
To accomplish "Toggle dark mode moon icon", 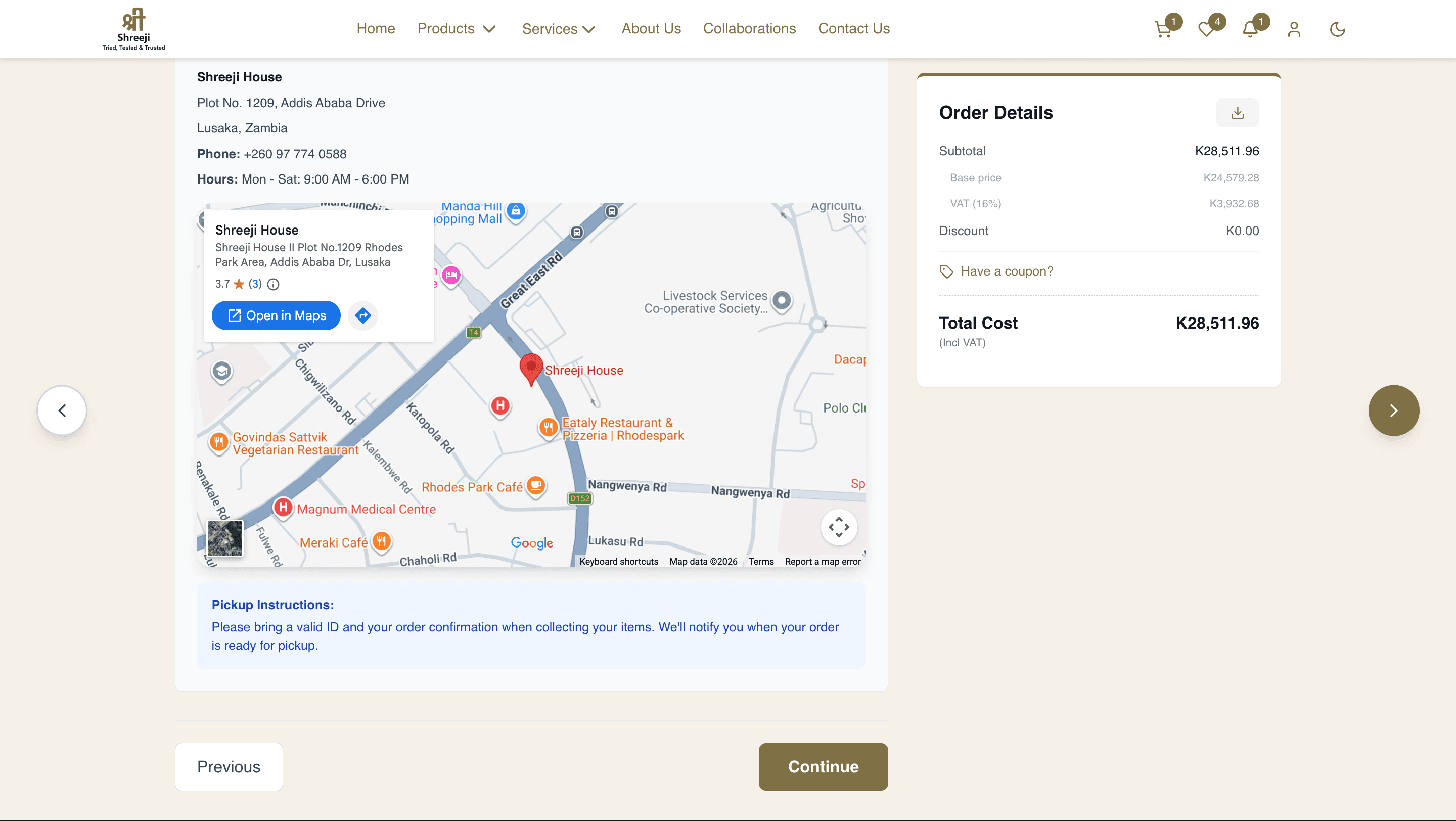I will tap(1337, 29).
